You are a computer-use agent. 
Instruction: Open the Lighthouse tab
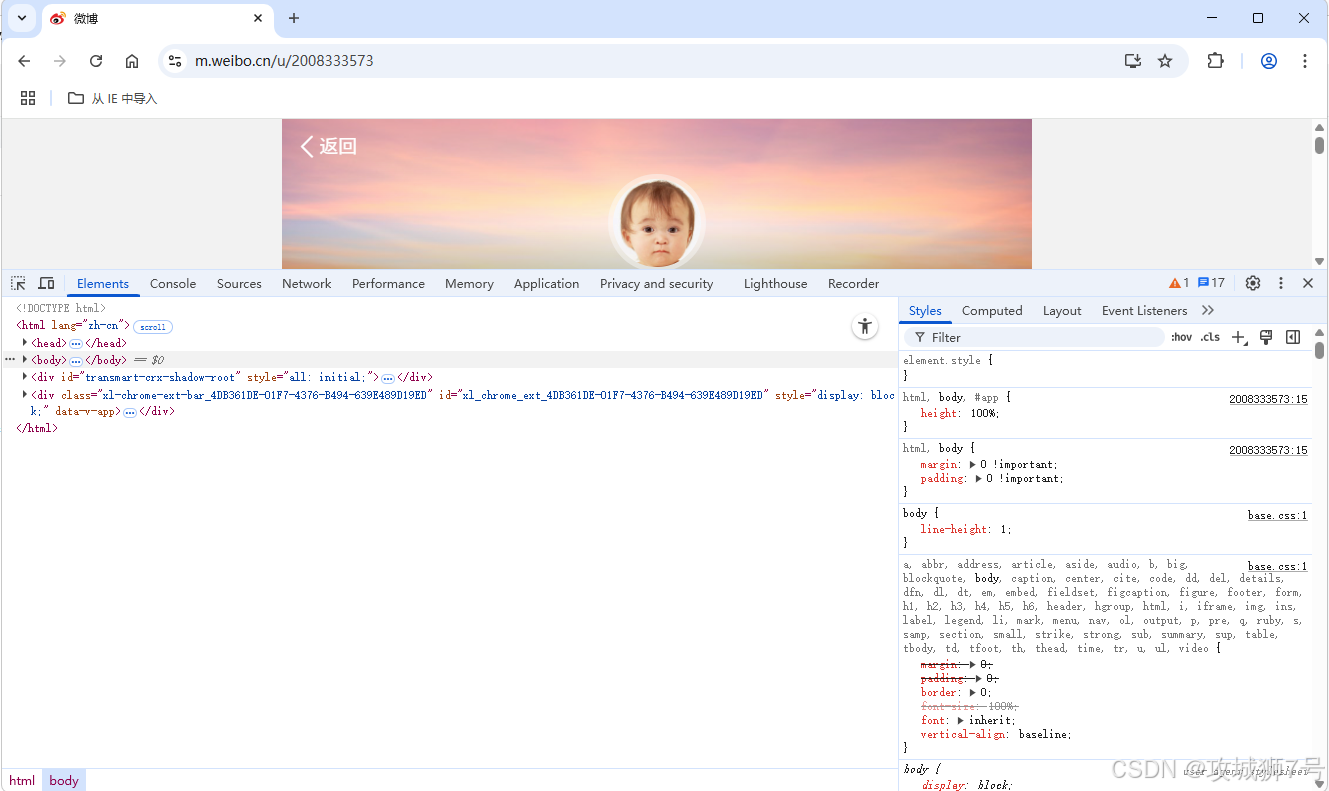[775, 283]
